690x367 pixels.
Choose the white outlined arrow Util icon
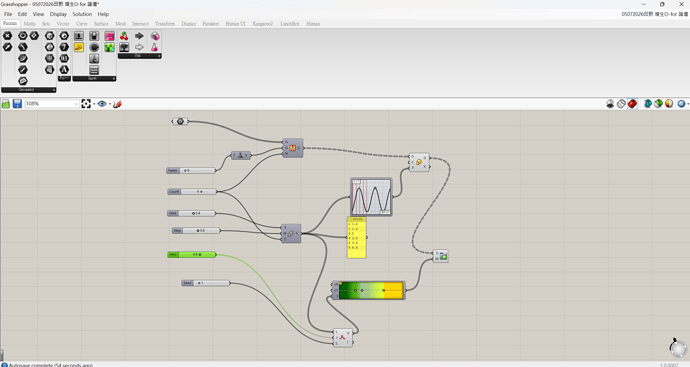coord(139,47)
